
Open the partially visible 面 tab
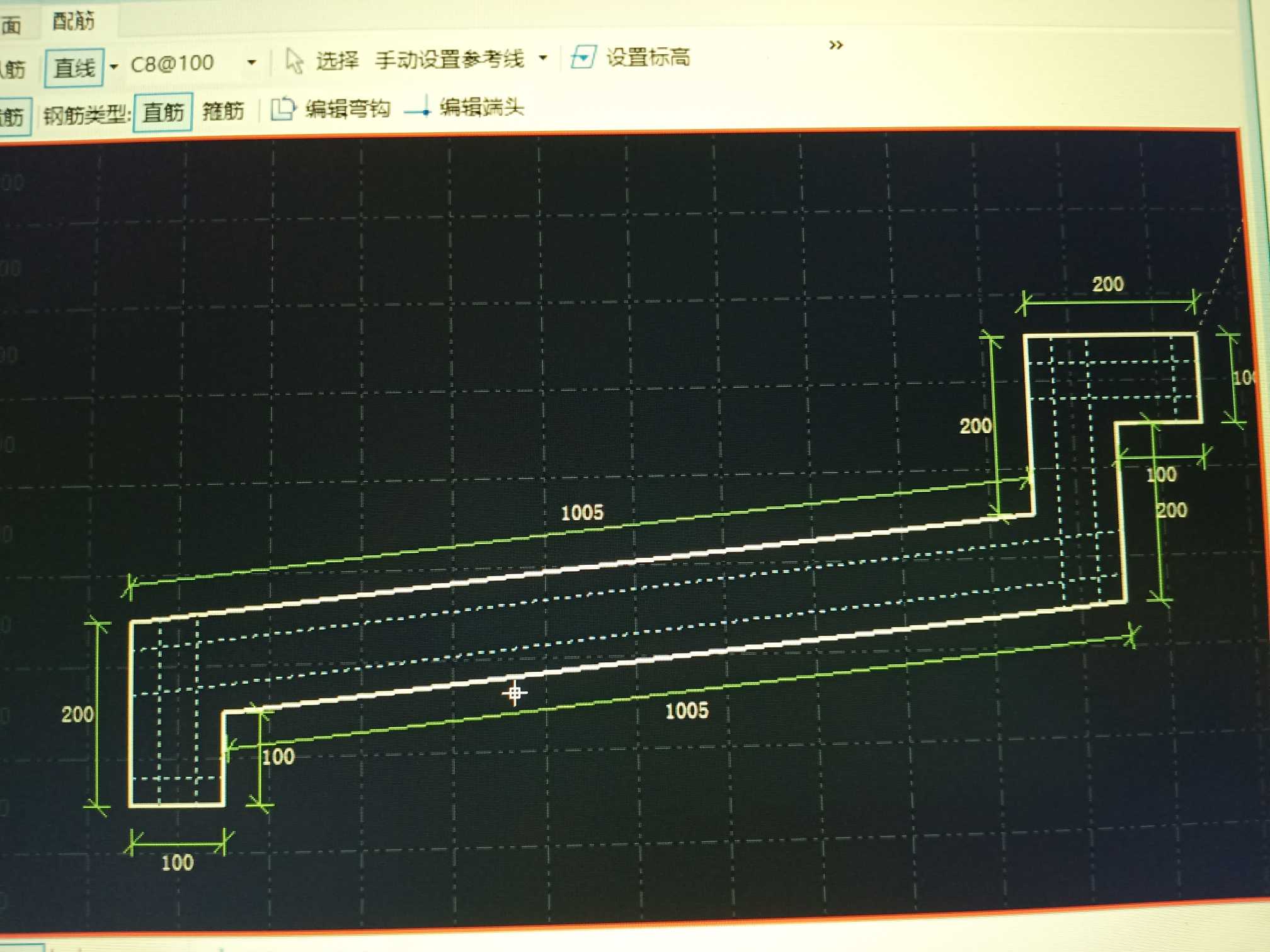coord(11,25)
